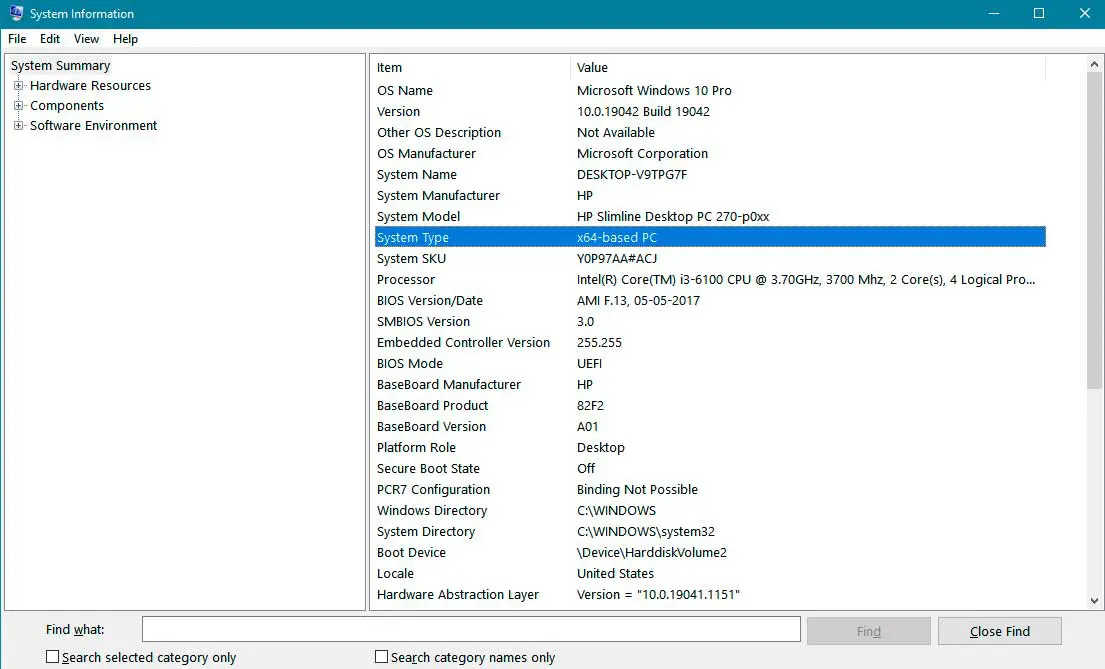
Task: Select the Components tree item
Action: click(67, 106)
